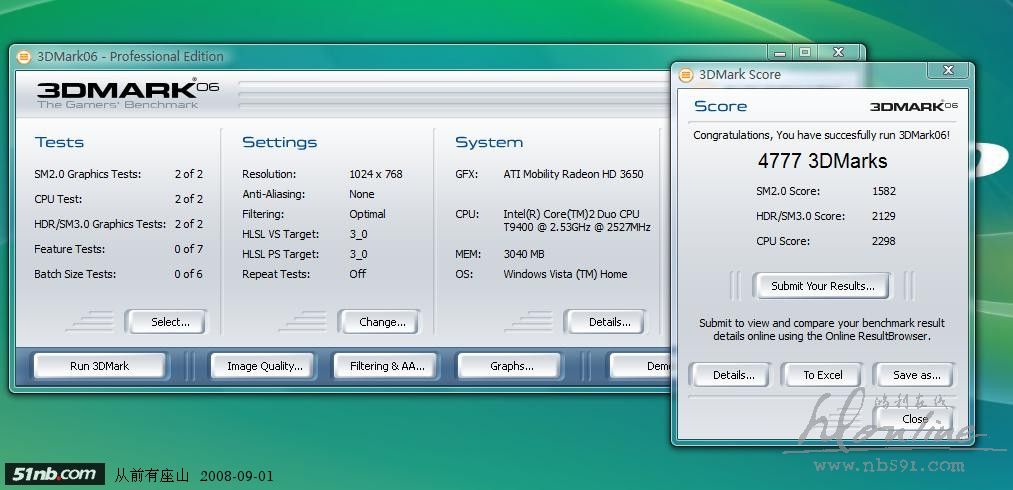Click the 3DMark Score dialog title icon
The width and height of the screenshot is (1013, 490).
[x=685, y=74]
